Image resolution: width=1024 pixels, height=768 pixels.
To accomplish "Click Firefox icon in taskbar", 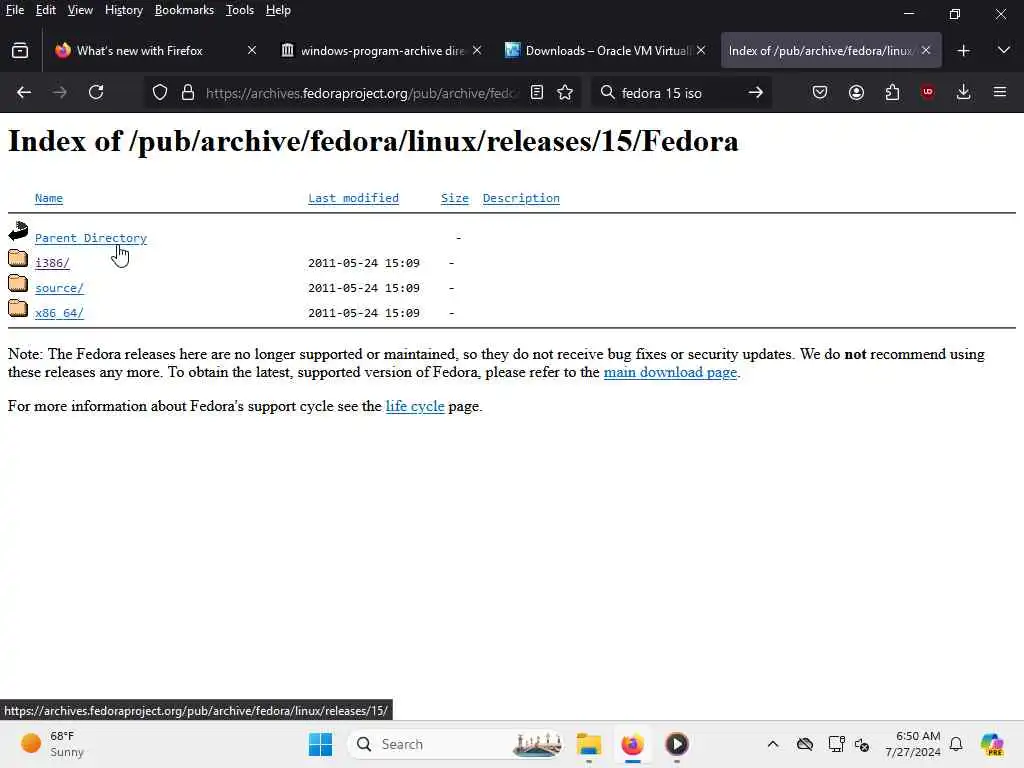I will pyautogui.click(x=632, y=744).
